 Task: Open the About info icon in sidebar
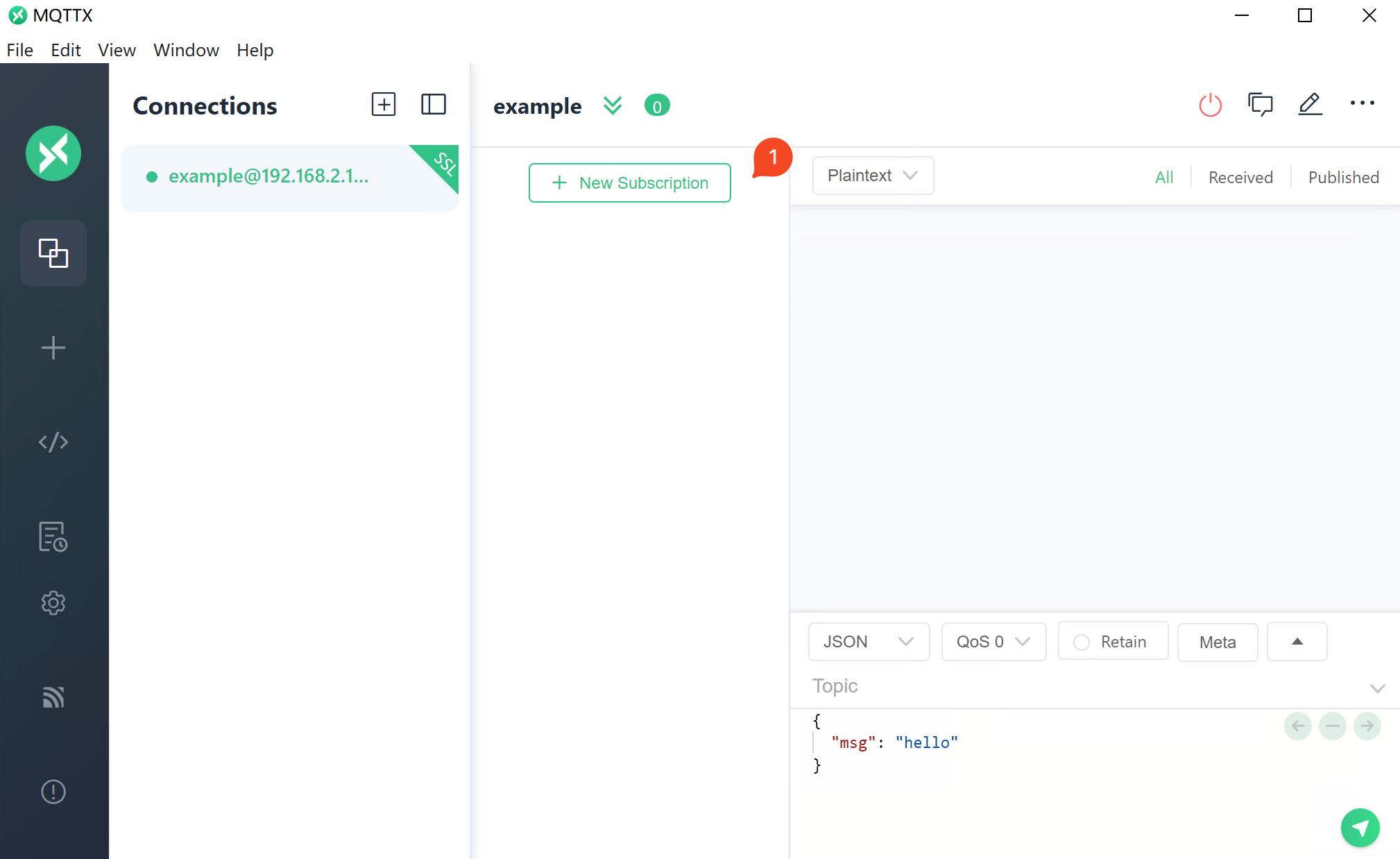coord(53,792)
